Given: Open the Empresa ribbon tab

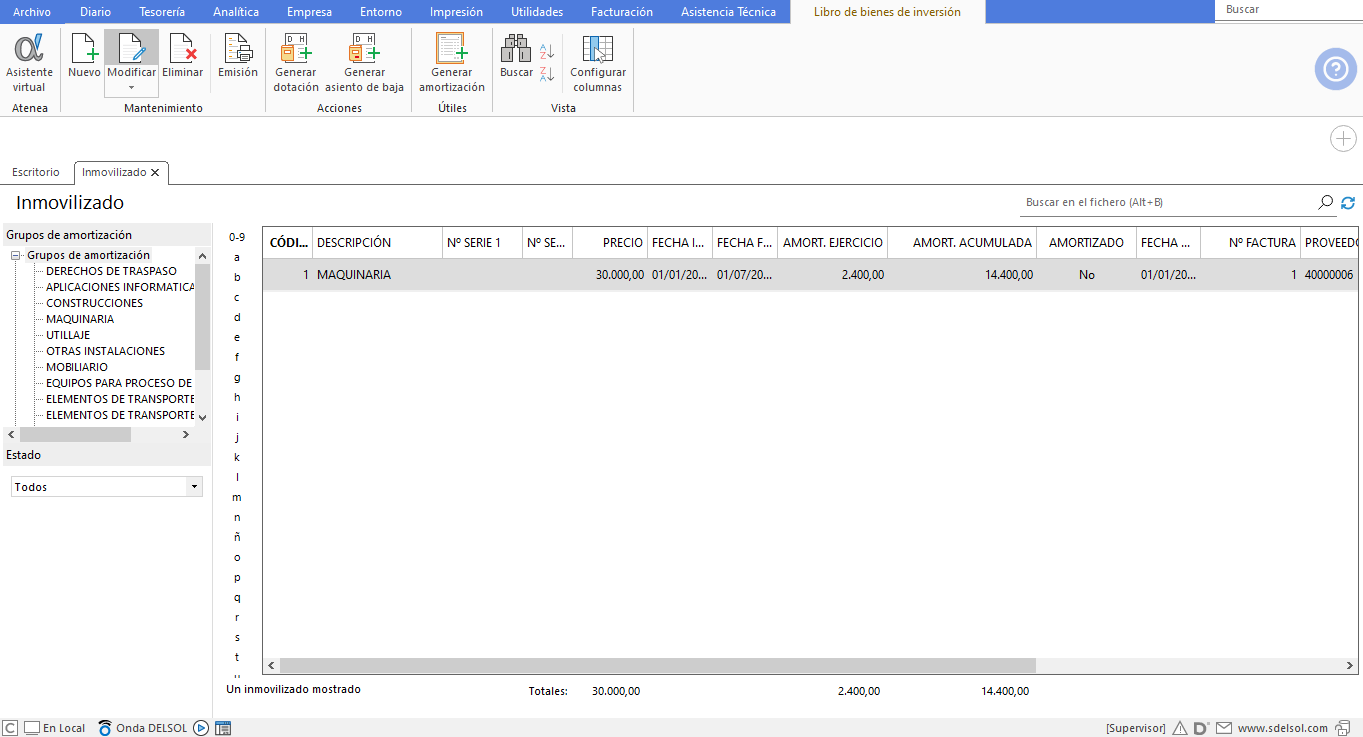Looking at the screenshot, I should pyautogui.click(x=309, y=12).
